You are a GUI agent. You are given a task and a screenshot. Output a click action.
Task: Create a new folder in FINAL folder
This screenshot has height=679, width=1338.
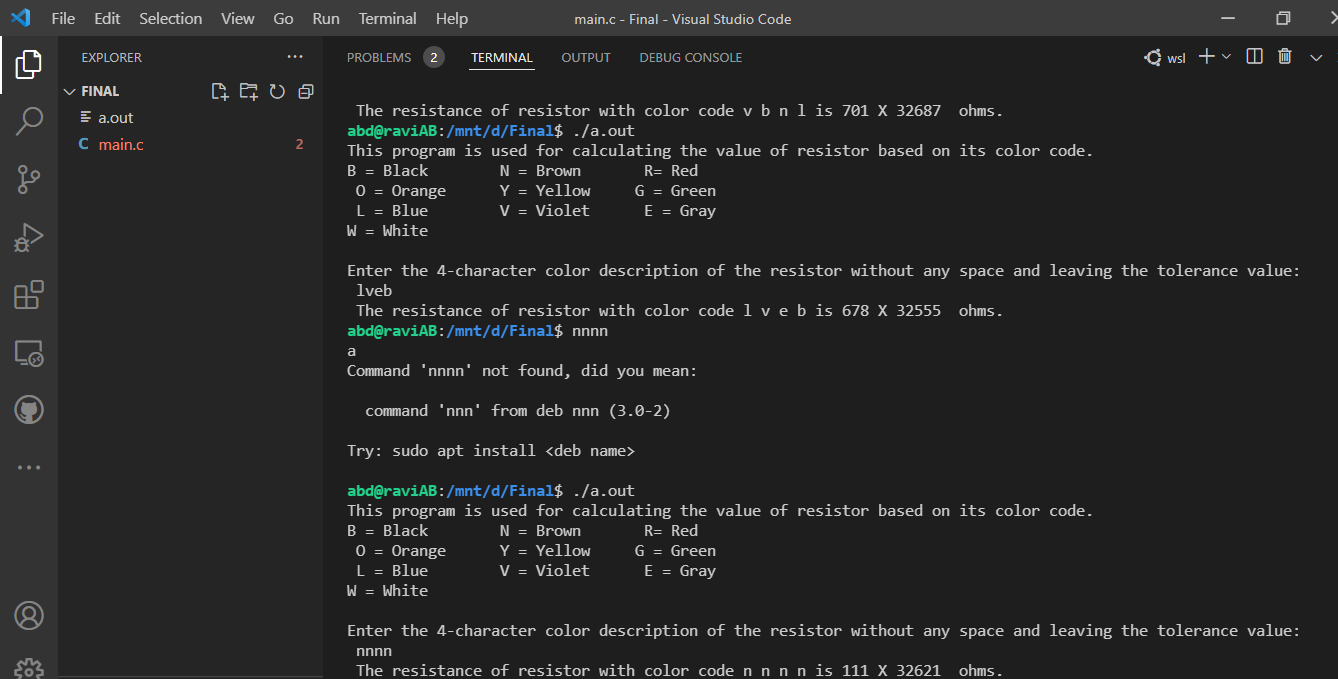pyautogui.click(x=249, y=91)
